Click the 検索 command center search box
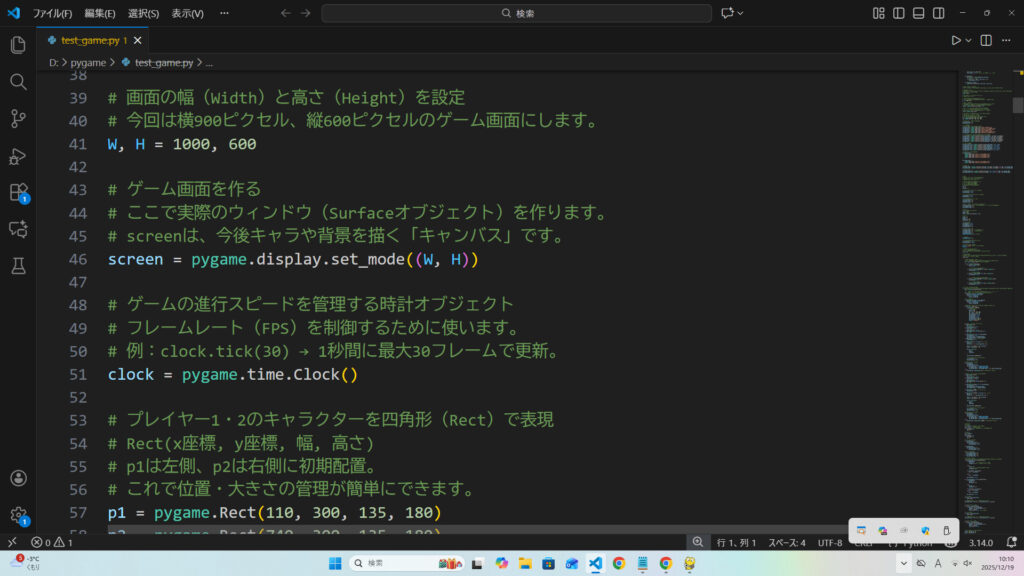This screenshot has width=1024, height=576. pos(516,13)
